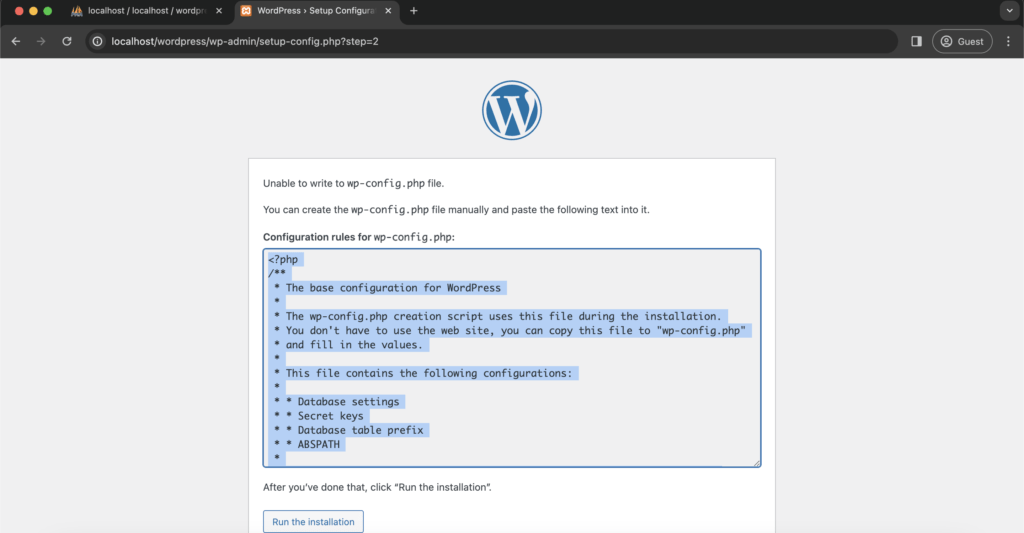The image size is (1024, 533).
Task: Click the "* * Secret keys" line
Action: [x=319, y=416]
